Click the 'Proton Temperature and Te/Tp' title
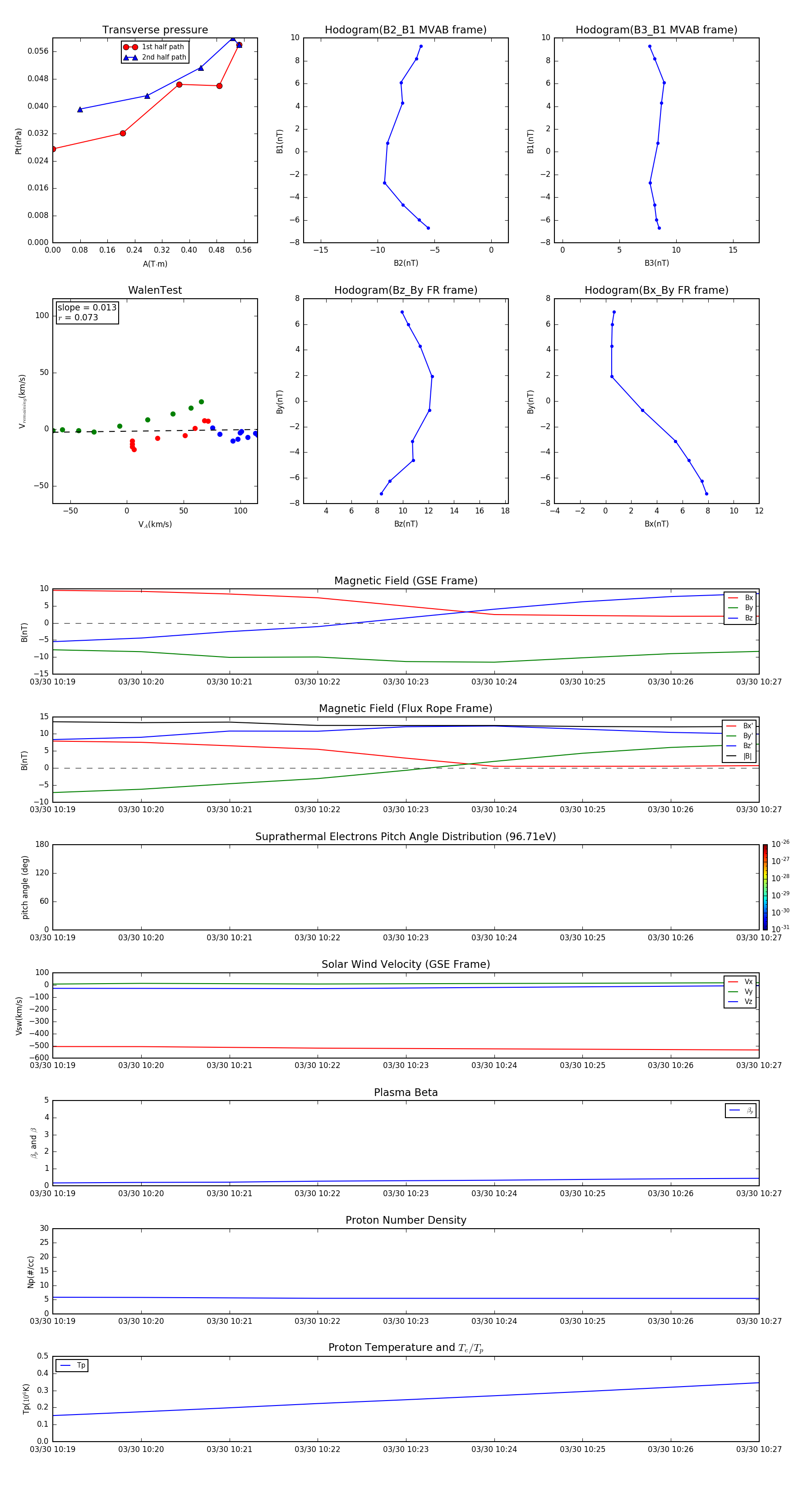This screenshot has width=812, height=1489. pyautogui.click(x=406, y=1347)
